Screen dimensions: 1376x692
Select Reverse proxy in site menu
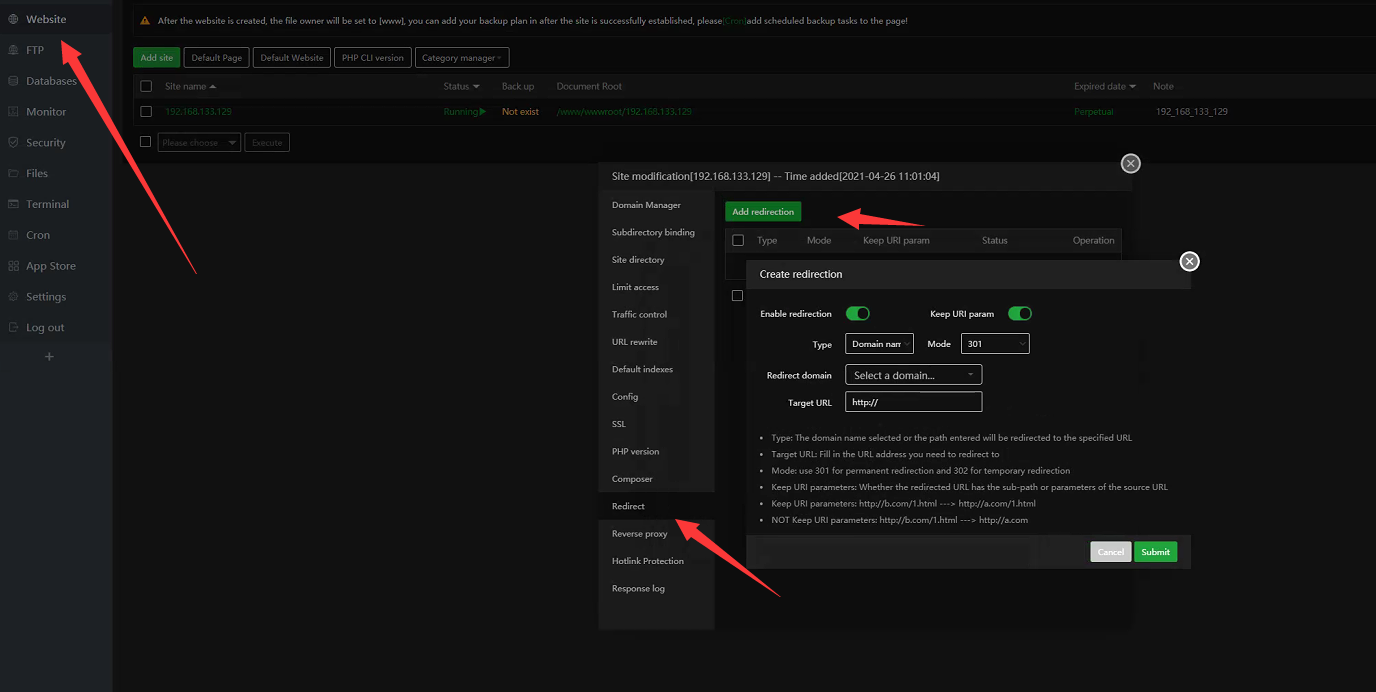pyautogui.click(x=639, y=534)
